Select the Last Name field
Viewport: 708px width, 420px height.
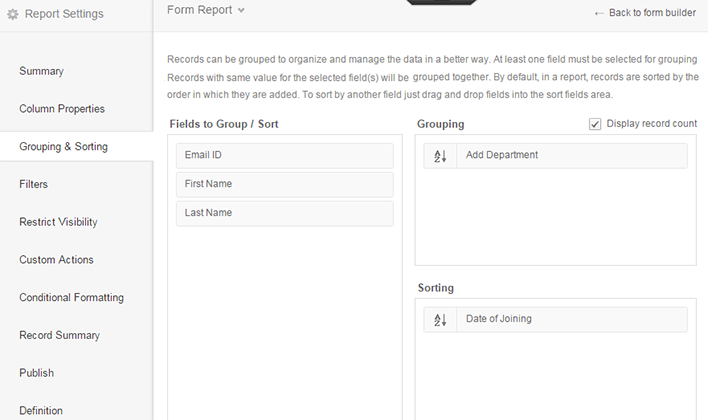pyautogui.click(x=285, y=213)
